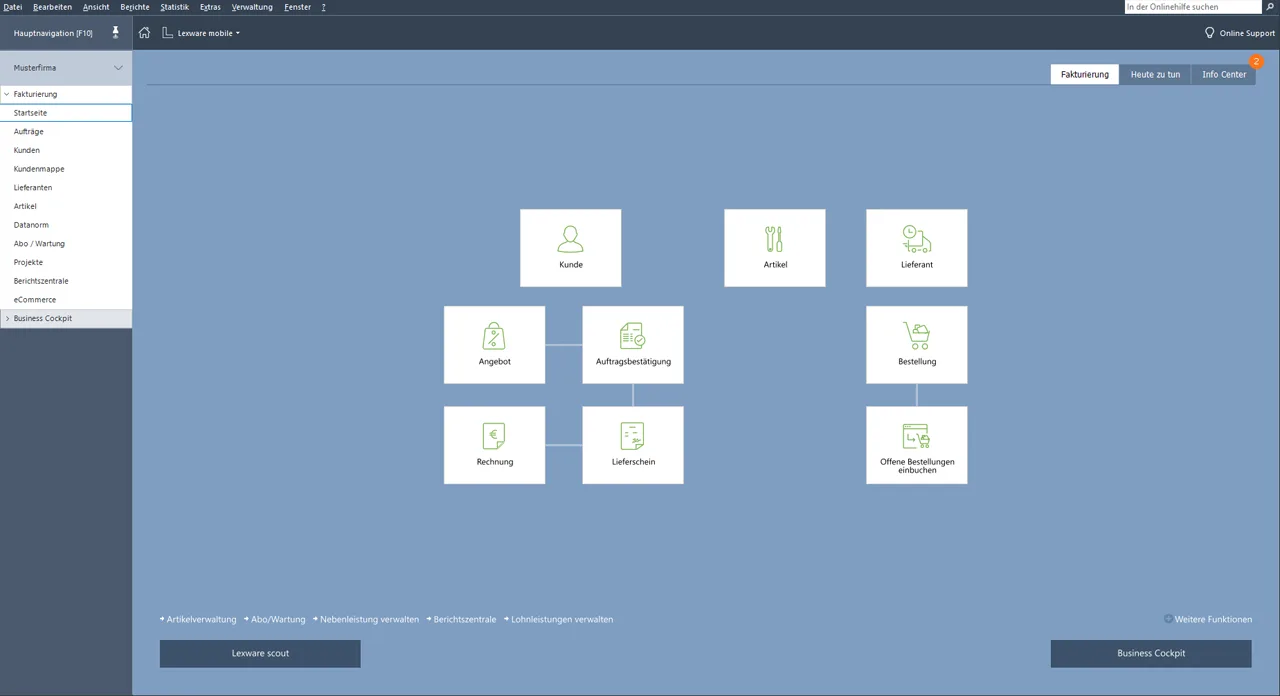Image resolution: width=1280 pixels, height=696 pixels.
Task: Open the Ansicht menu
Action: pos(96,7)
